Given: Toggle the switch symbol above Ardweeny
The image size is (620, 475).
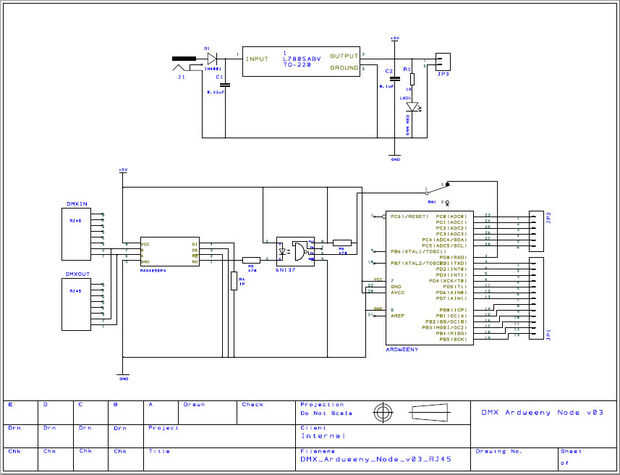Looking at the screenshot, I should (437, 188).
